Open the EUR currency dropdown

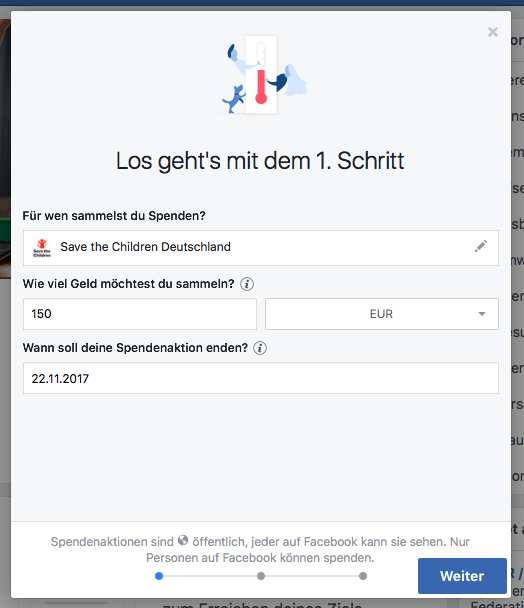click(x=382, y=314)
